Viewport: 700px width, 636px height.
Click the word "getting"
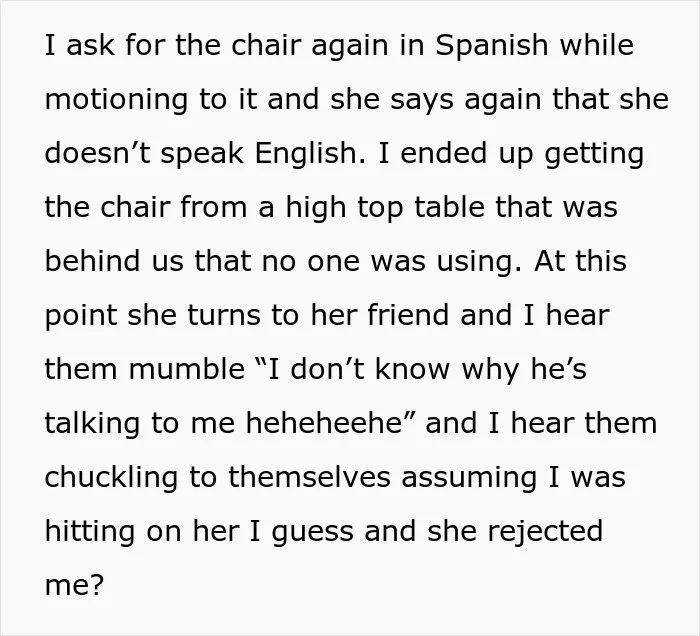coord(594,155)
